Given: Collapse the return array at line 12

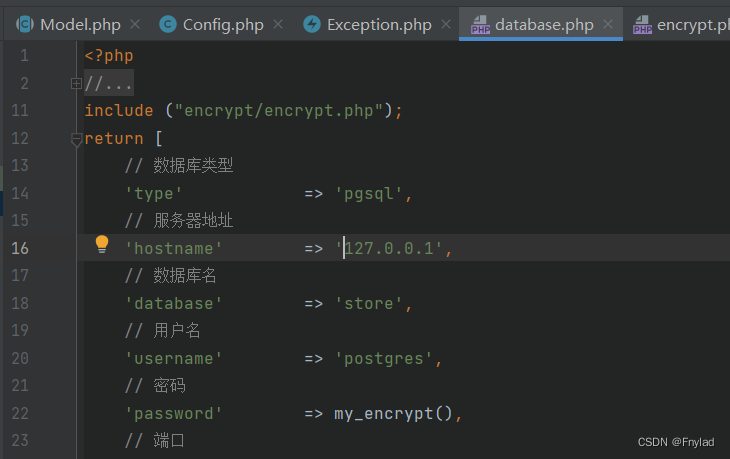Looking at the screenshot, I should (x=76, y=140).
